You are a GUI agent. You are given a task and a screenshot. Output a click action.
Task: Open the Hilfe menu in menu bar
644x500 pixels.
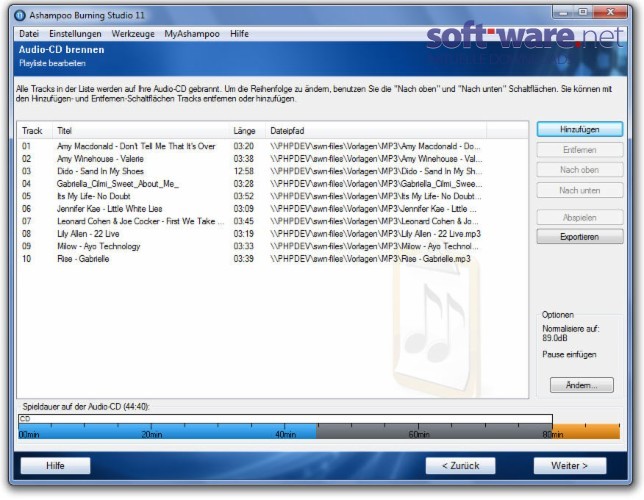(239, 34)
